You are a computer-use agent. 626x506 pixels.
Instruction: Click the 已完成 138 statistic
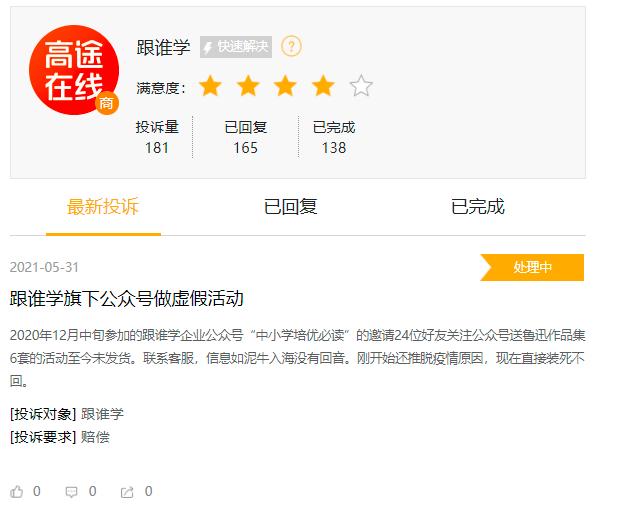tap(334, 137)
